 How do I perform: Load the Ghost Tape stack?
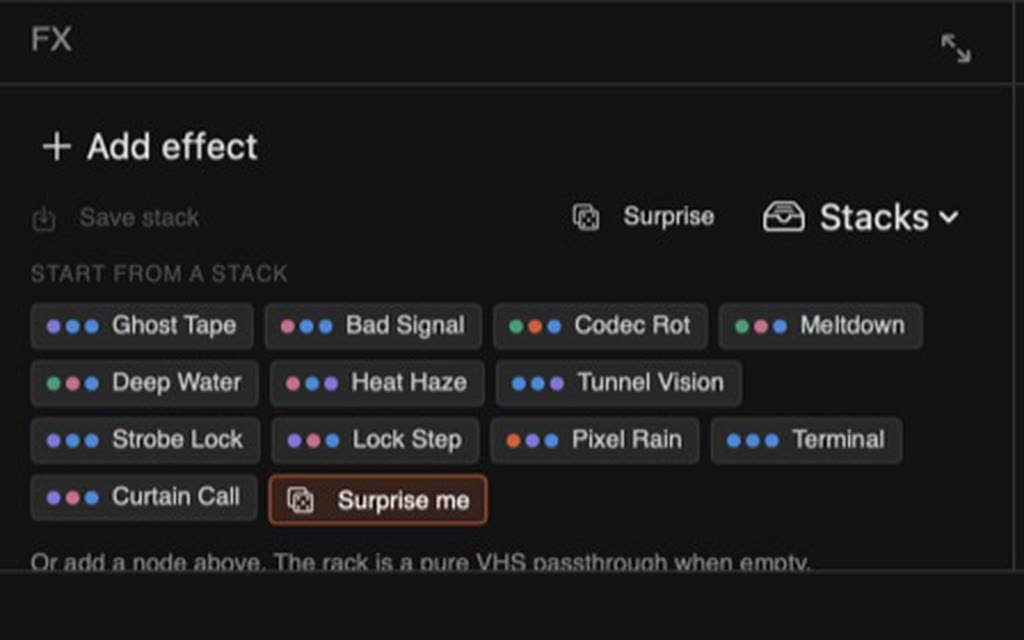(x=142, y=325)
